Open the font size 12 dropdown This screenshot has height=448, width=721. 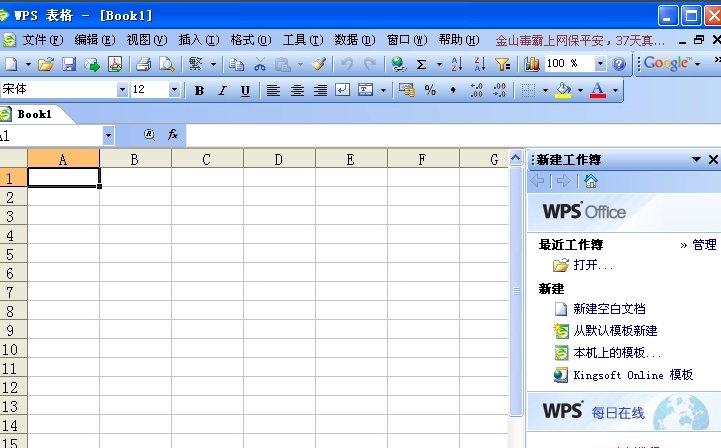[174, 90]
